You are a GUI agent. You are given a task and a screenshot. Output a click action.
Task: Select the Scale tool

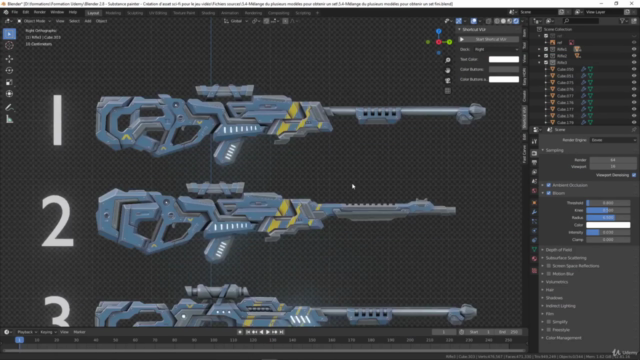point(9,82)
